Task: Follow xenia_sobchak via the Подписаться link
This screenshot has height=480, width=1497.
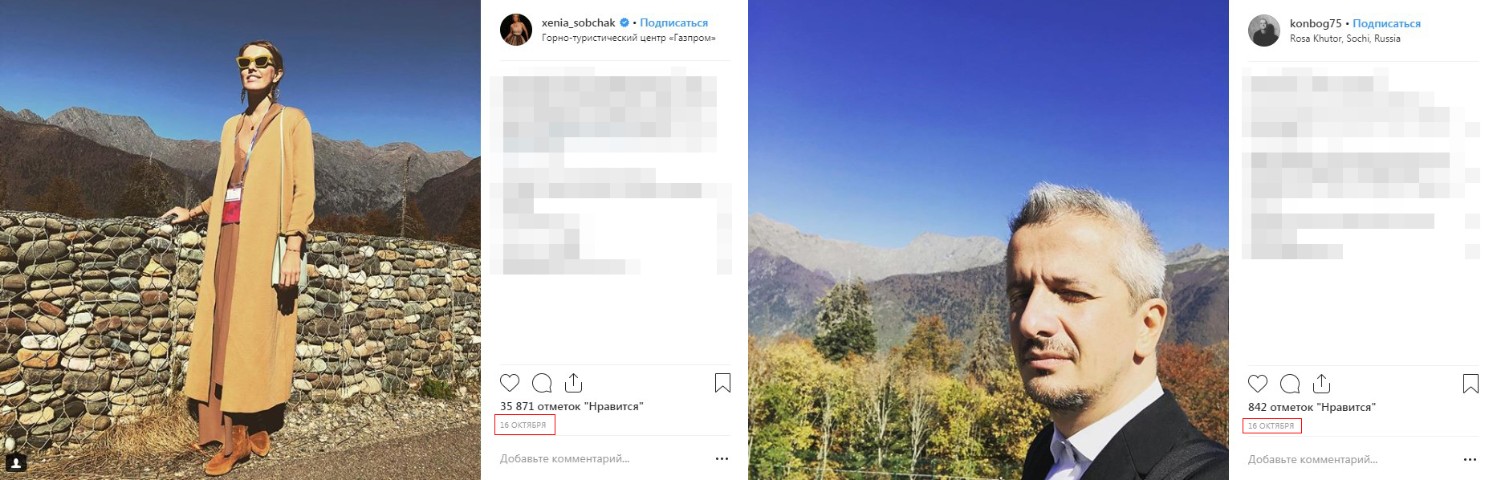Action: [674, 23]
